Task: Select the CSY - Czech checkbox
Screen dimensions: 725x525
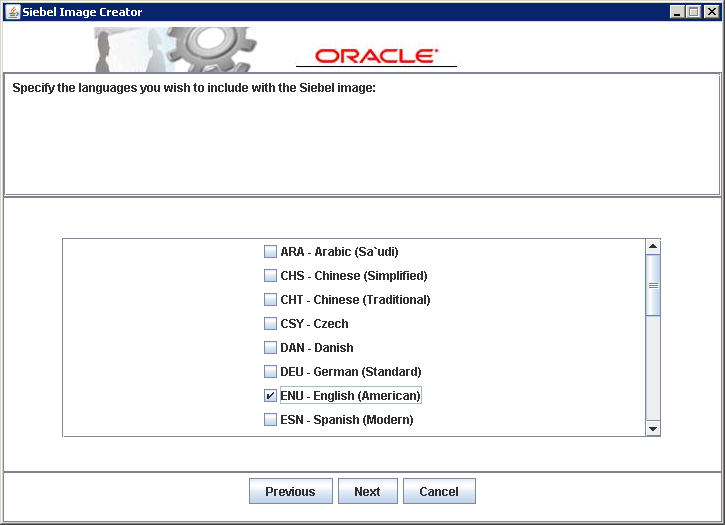Action: tap(270, 323)
